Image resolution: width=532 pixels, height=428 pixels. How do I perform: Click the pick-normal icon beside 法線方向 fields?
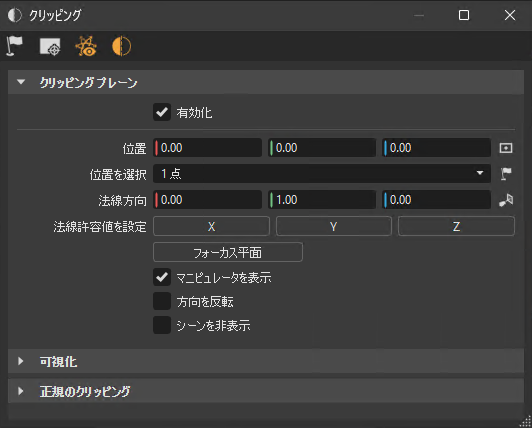(506, 200)
